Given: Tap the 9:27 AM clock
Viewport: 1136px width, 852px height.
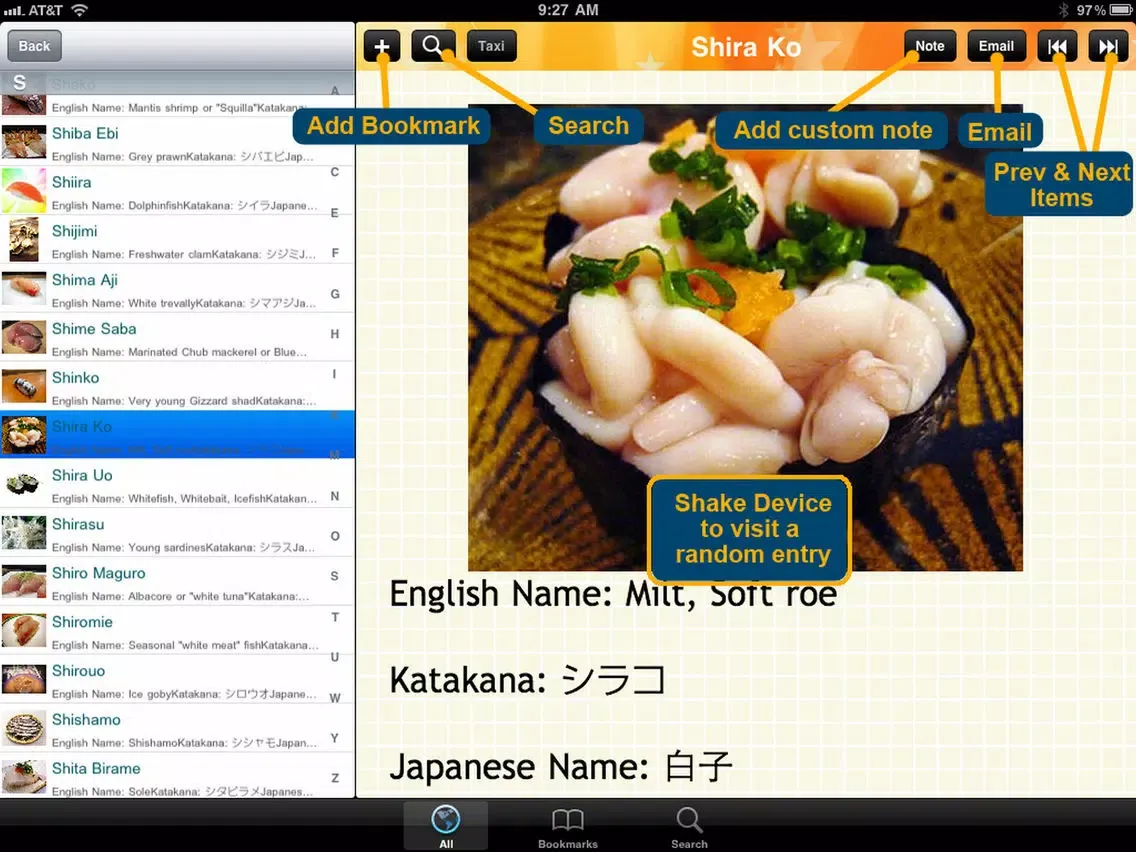Looking at the screenshot, I should click(x=568, y=10).
